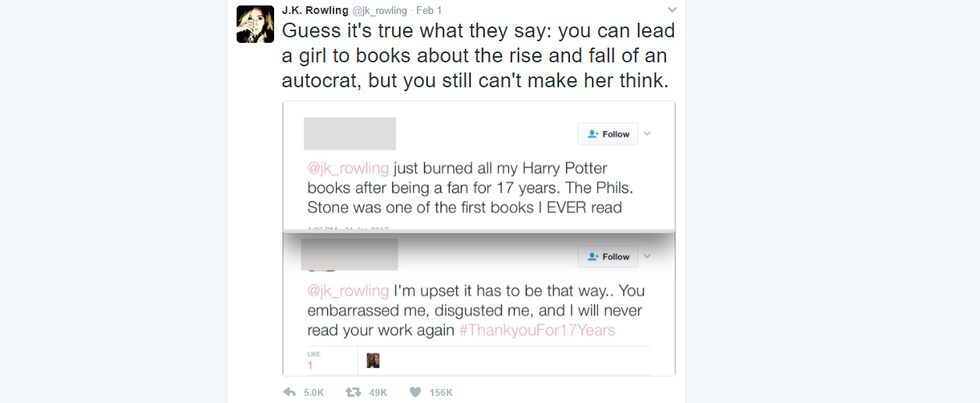Click the @jk_rowling mention in second reply

point(346,291)
